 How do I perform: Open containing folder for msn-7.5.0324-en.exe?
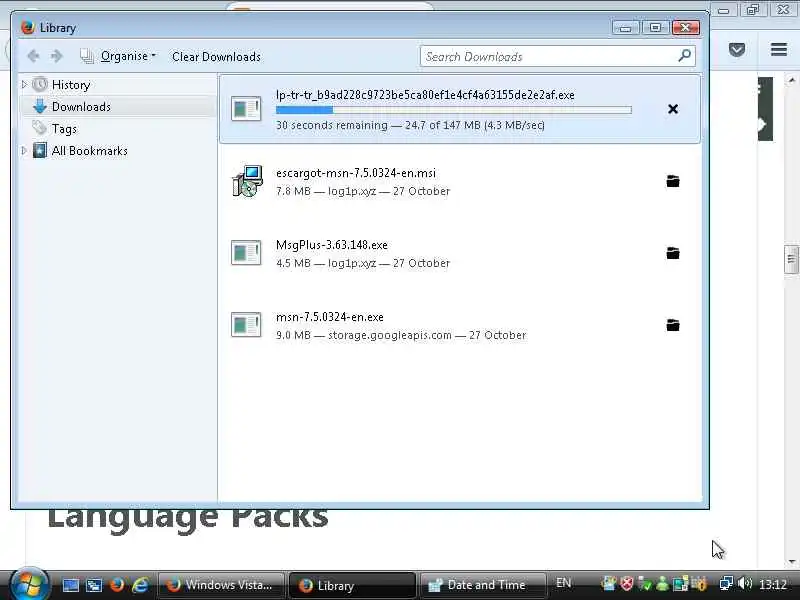tap(673, 324)
